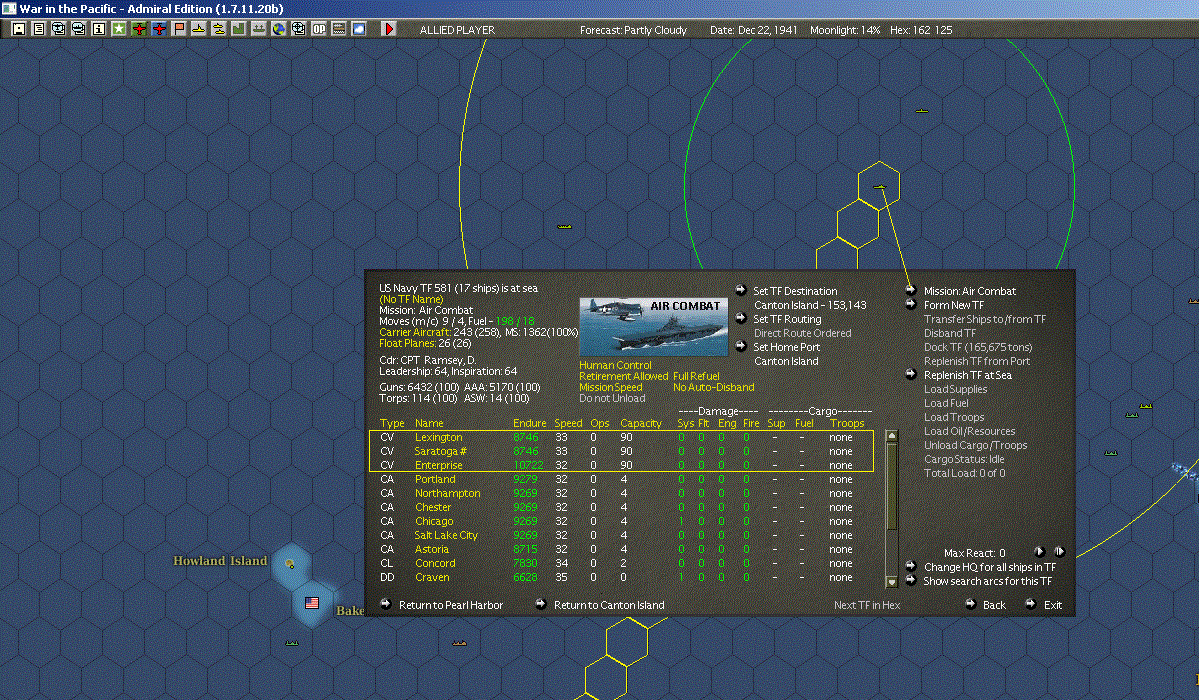Click the Exit button

coord(1053,605)
